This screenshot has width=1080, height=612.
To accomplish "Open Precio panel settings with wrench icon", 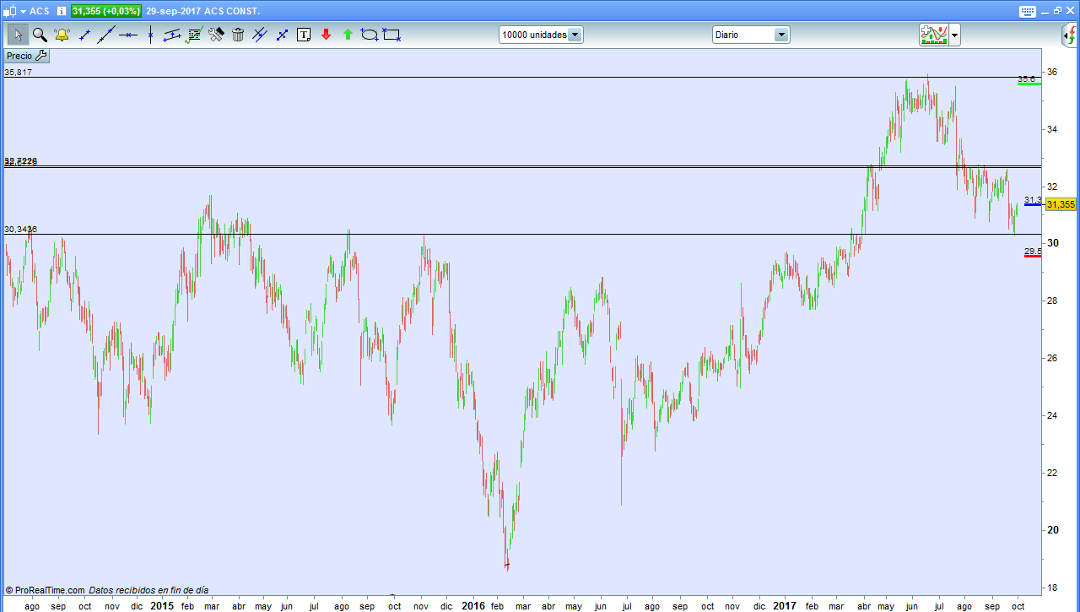I will [x=42, y=56].
